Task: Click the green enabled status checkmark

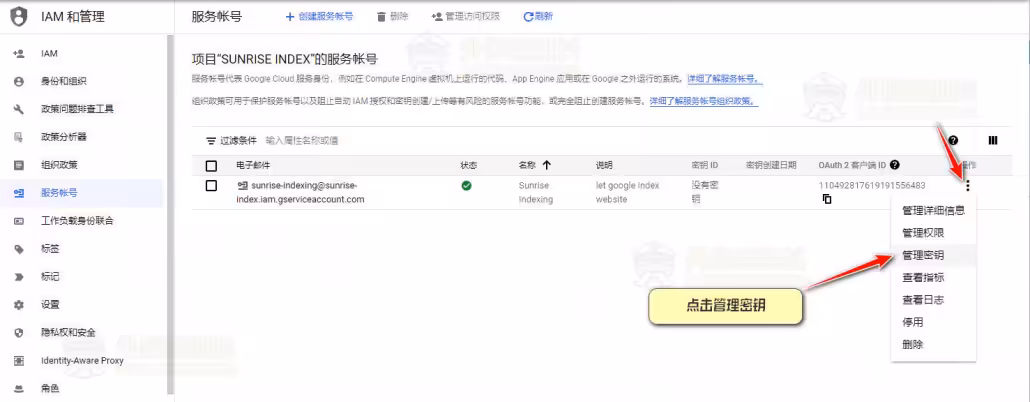Action: coord(466,186)
